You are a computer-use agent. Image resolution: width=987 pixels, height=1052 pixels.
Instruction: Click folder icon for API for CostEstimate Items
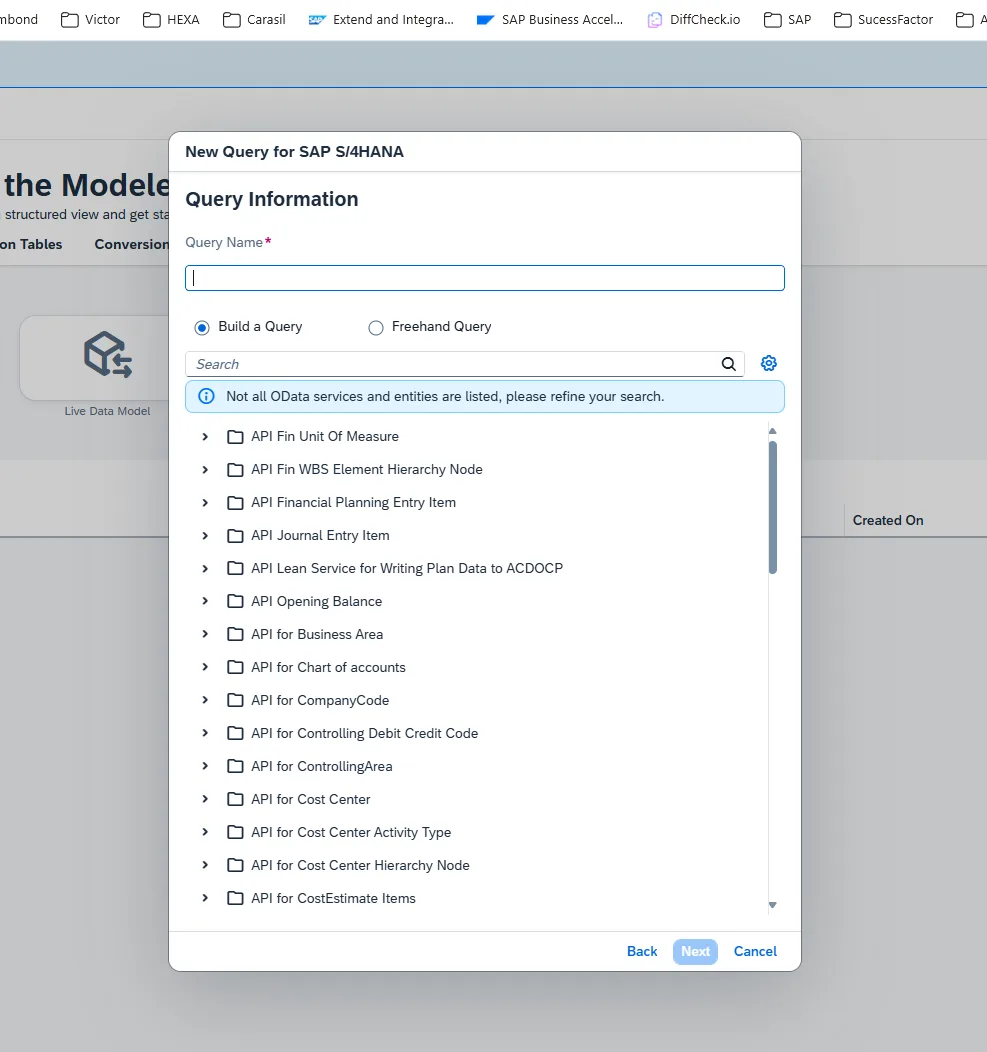point(235,898)
